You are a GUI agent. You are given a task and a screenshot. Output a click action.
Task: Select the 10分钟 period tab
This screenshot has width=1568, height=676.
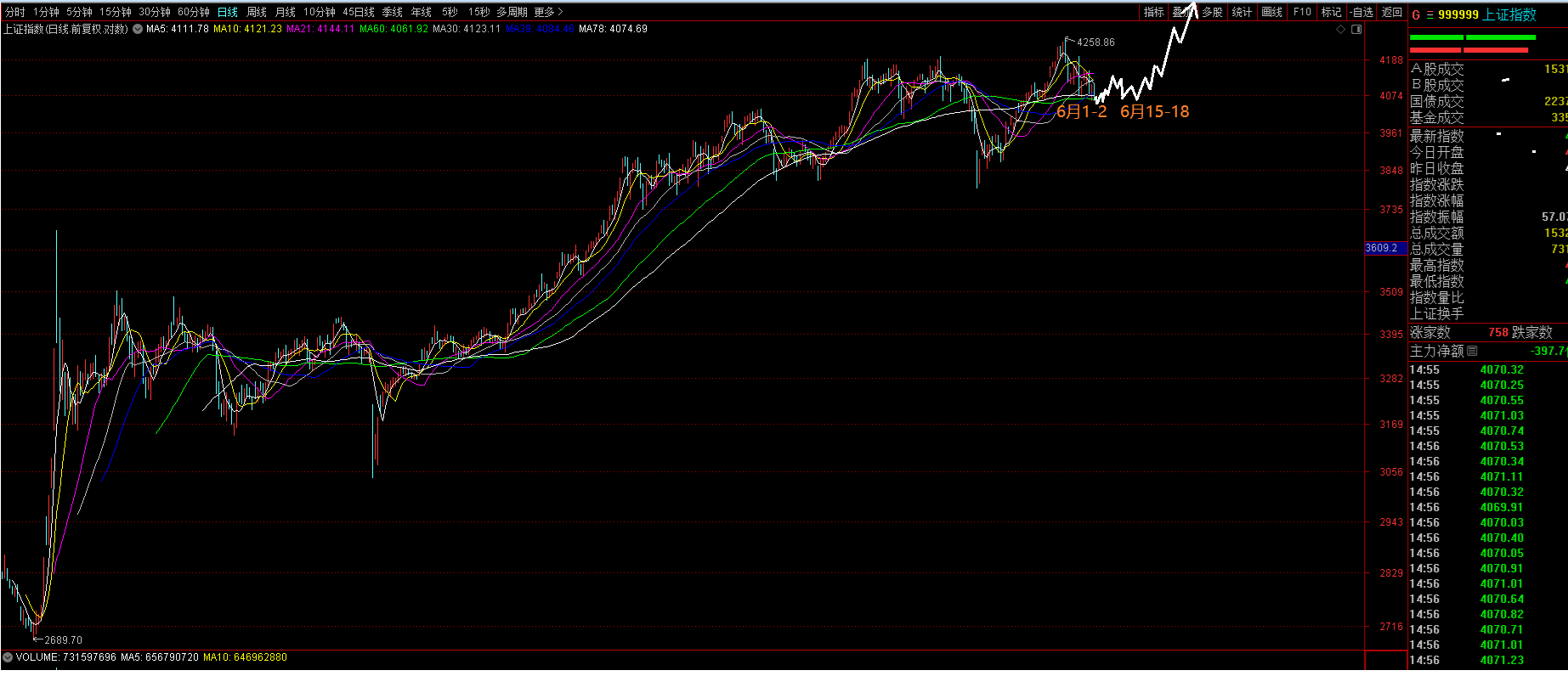(x=320, y=12)
